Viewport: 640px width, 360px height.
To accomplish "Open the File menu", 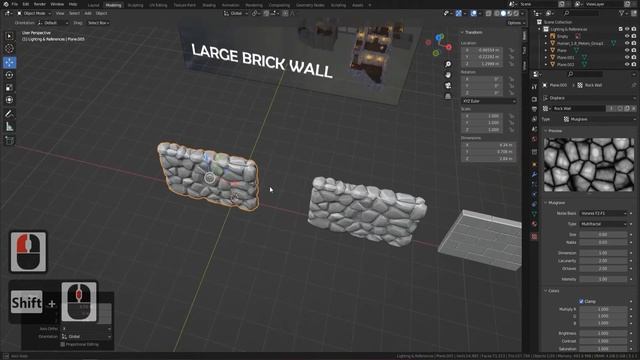I will pos(15,4).
